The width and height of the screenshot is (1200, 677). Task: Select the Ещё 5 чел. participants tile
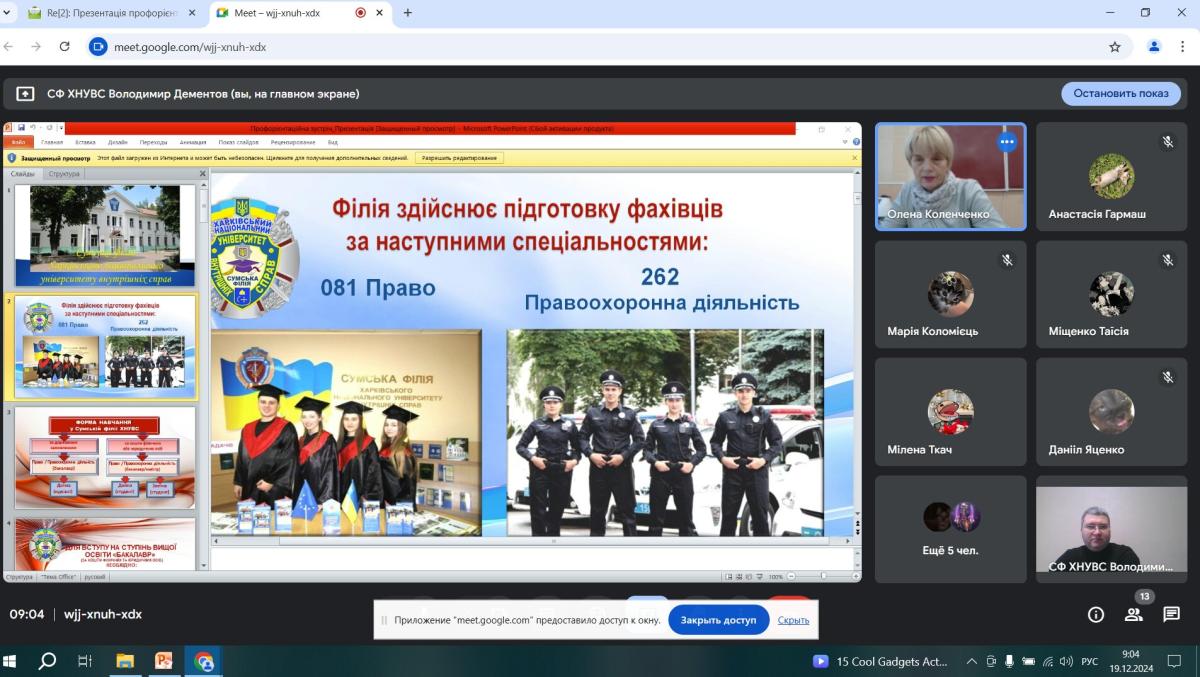[x=950, y=528]
